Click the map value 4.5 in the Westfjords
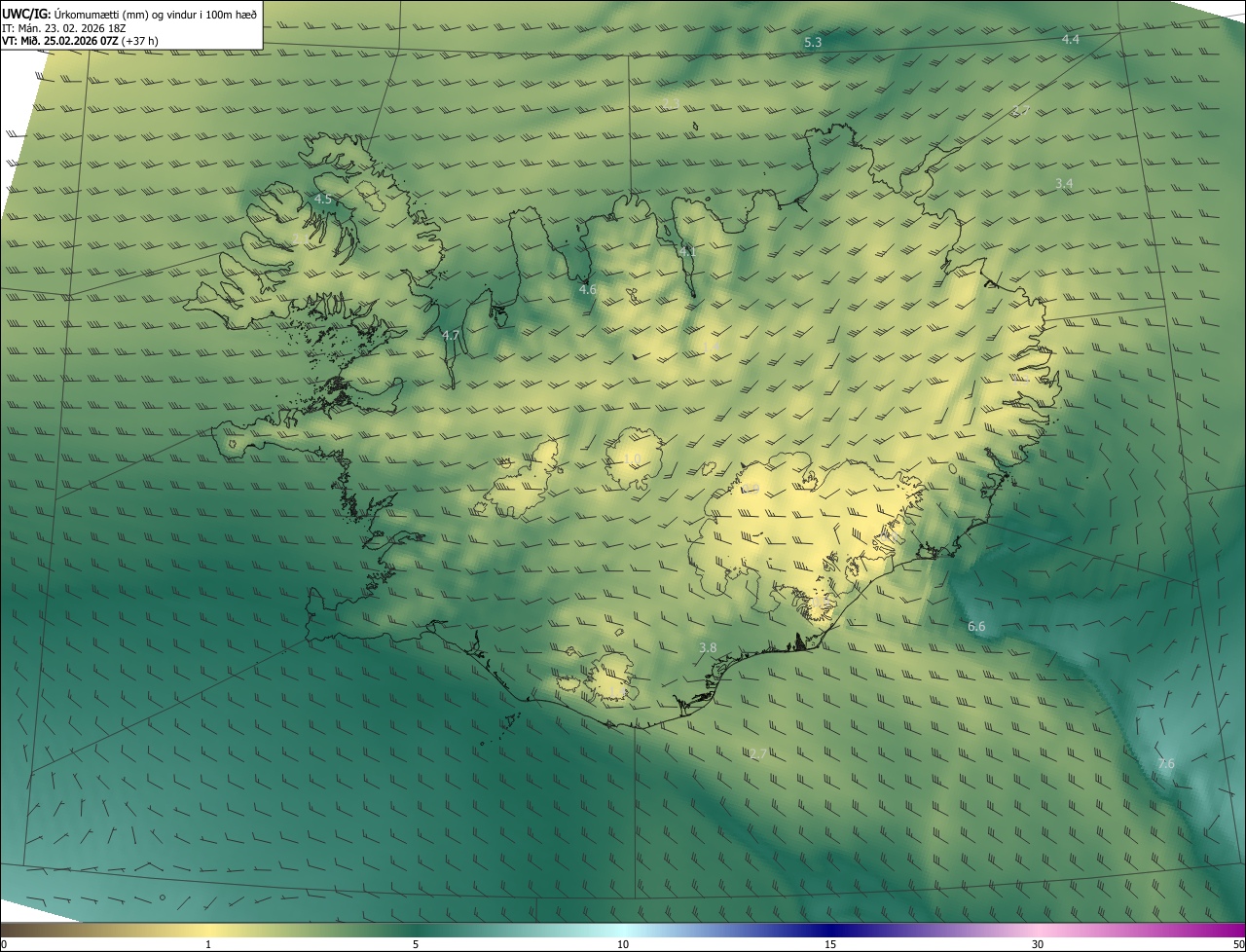This screenshot has width=1246, height=952. [x=322, y=200]
